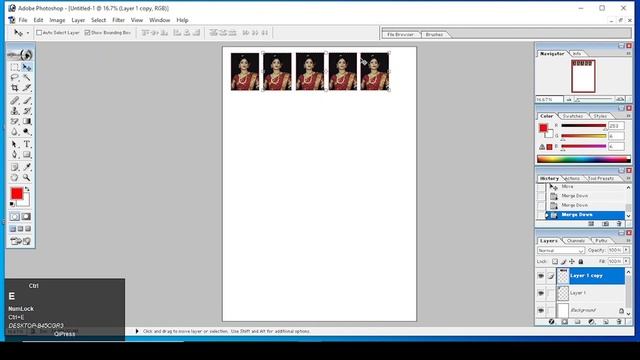
Task: Open the layer blending mode dropdown
Action: pyautogui.click(x=560, y=250)
